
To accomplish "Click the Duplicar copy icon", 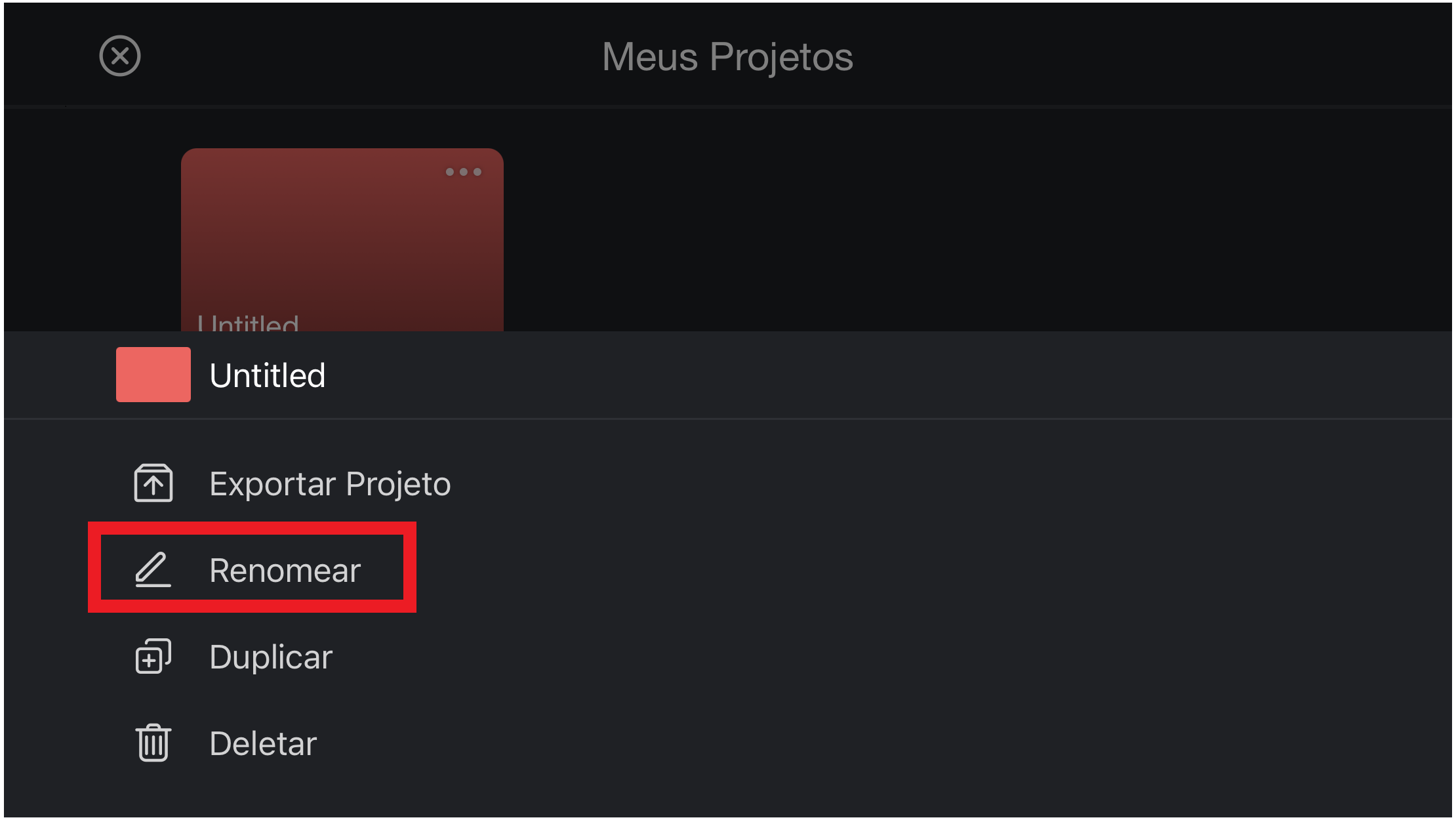I will [x=153, y=656].
